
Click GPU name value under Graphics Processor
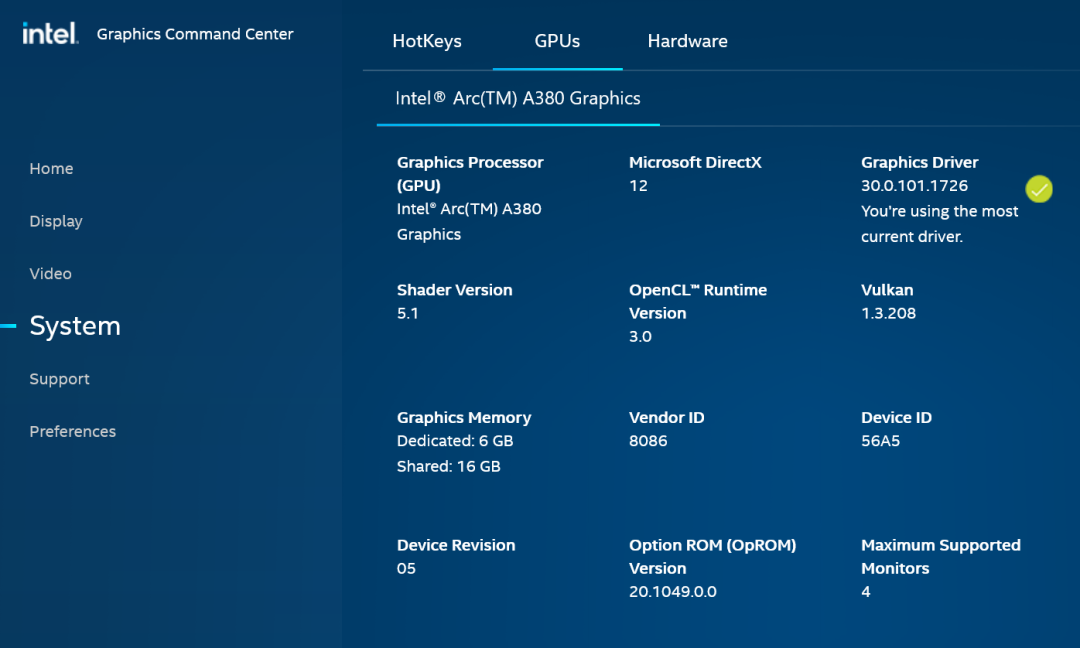468,222
